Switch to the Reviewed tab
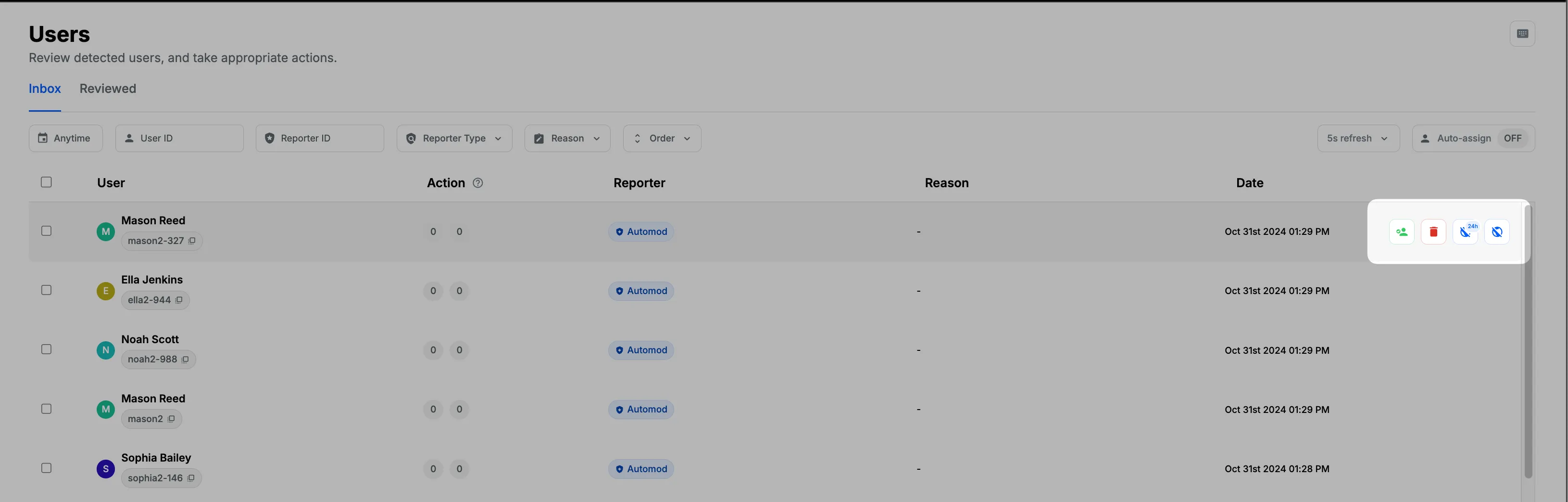The height and width of the screenshot is (502, 1568). click(108, 89)
